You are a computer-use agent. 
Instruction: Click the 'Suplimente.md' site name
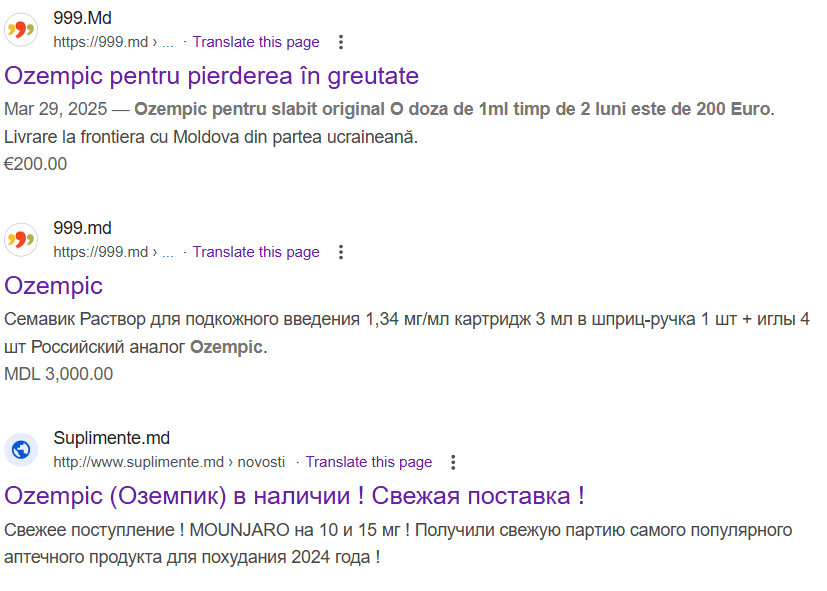tap(111, 438)
